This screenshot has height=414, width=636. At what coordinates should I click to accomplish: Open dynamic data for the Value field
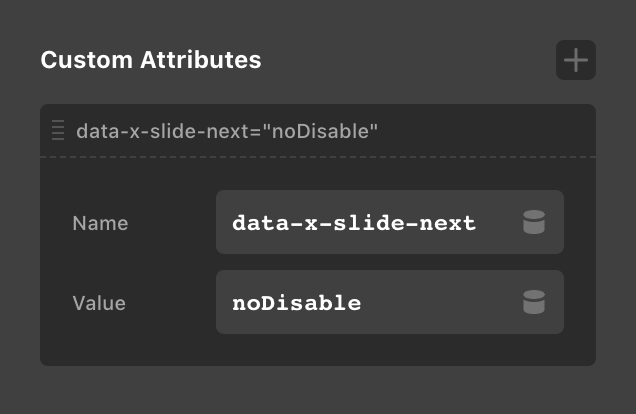(534, 302)
